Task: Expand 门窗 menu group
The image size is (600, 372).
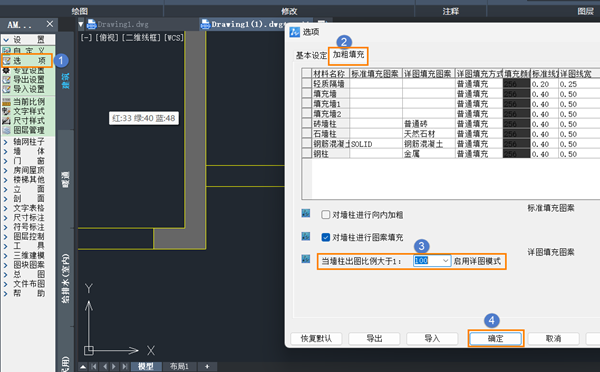Action: pos(6,161)
